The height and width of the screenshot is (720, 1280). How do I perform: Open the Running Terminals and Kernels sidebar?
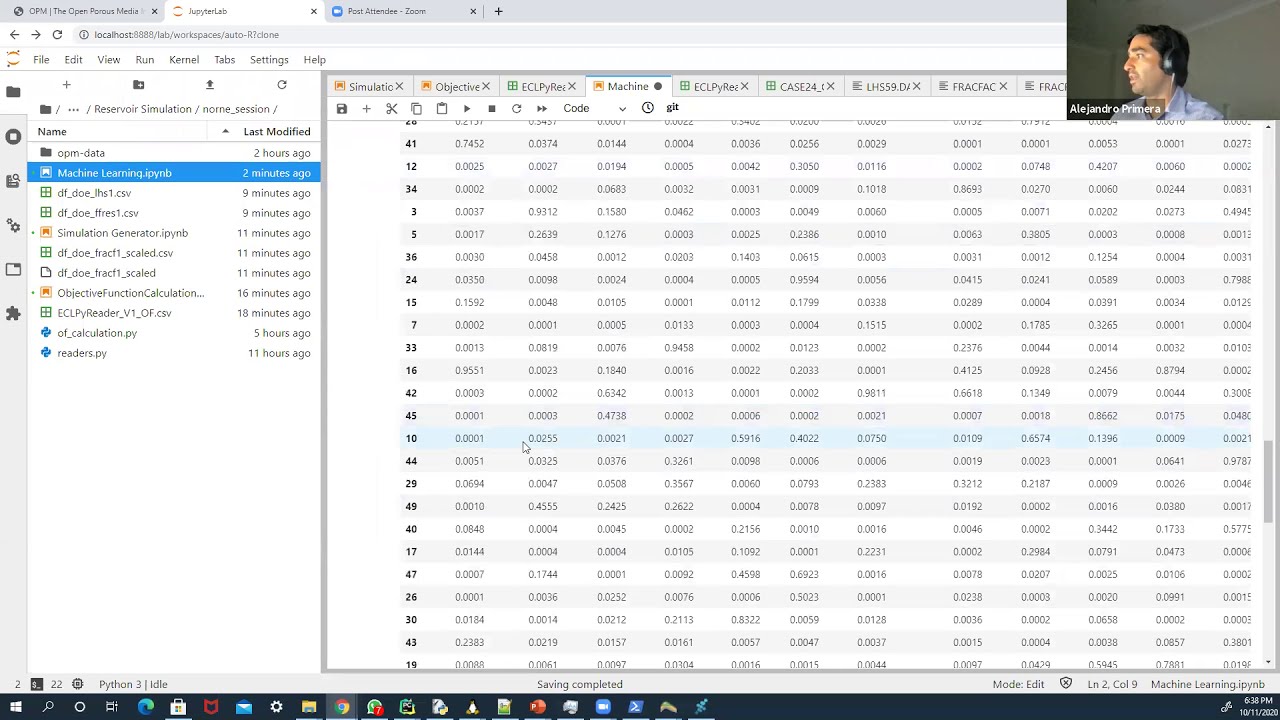click(x=13, y=136)
